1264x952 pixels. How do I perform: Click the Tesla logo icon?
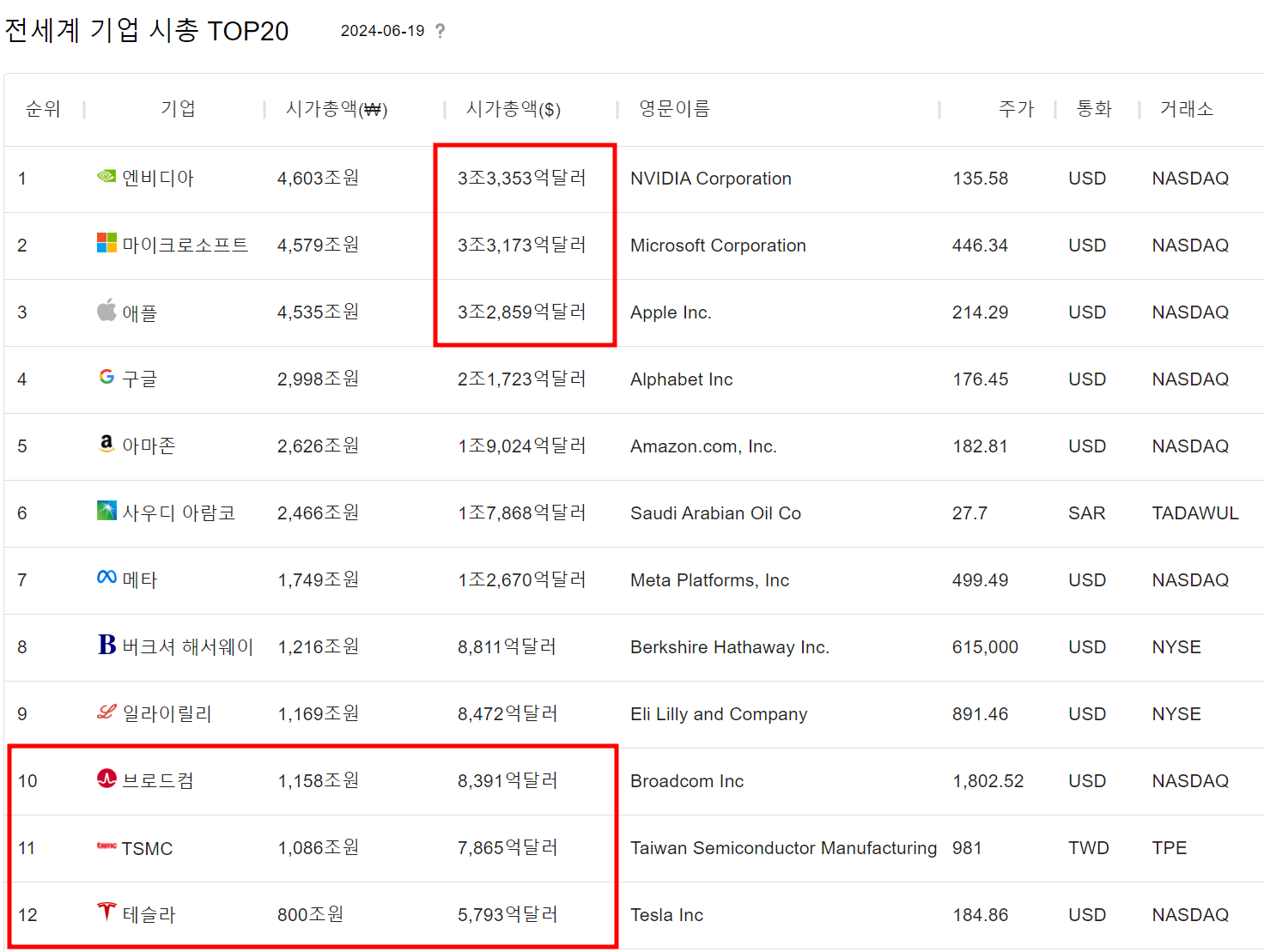point(106,912)
